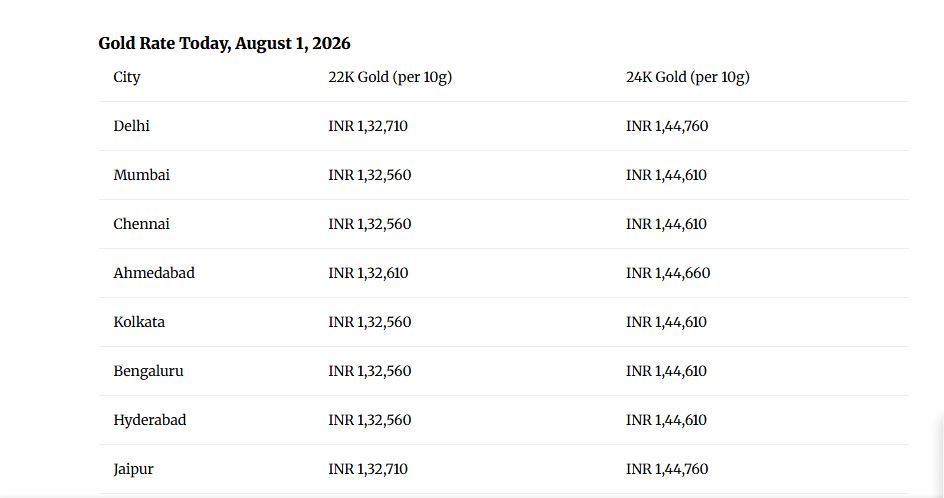Screen dimensions: 944x498
Task: Click Chennai 22K gold price
Action: coord(370,224)
